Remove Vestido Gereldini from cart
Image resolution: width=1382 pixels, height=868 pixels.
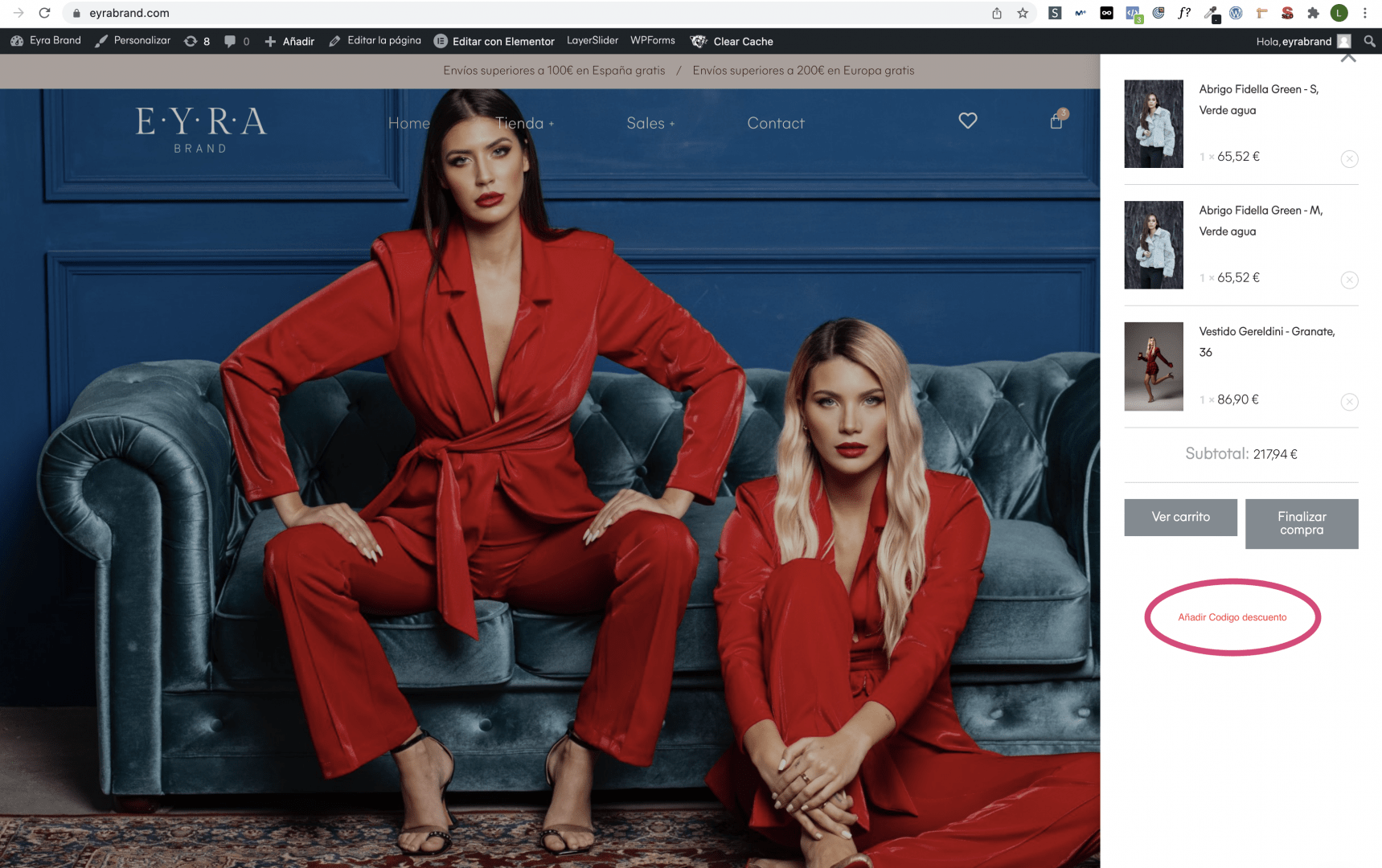(1349, 402)
